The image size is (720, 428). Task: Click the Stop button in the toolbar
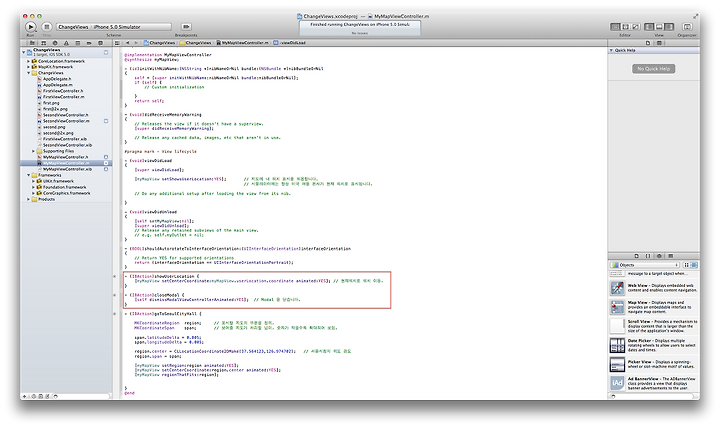coord(46,27)
